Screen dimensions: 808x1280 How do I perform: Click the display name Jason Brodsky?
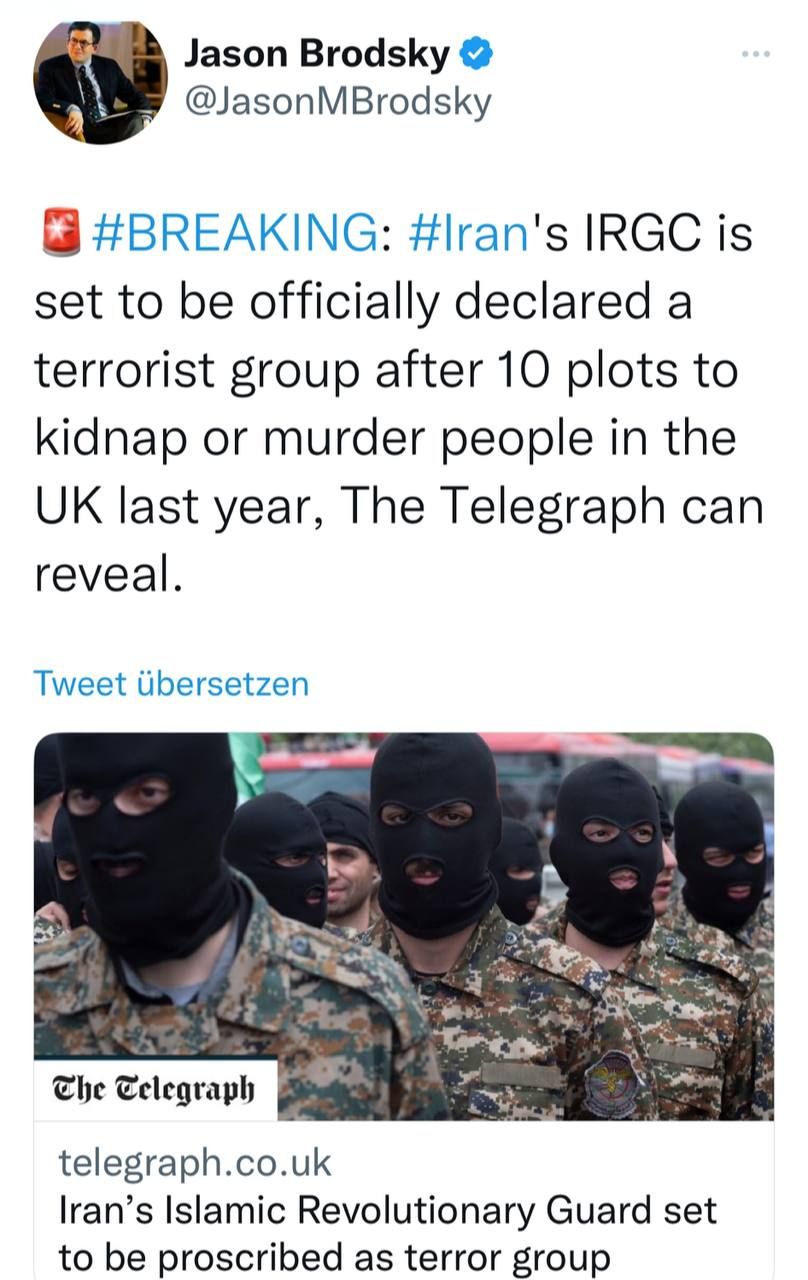coord(317,56)
